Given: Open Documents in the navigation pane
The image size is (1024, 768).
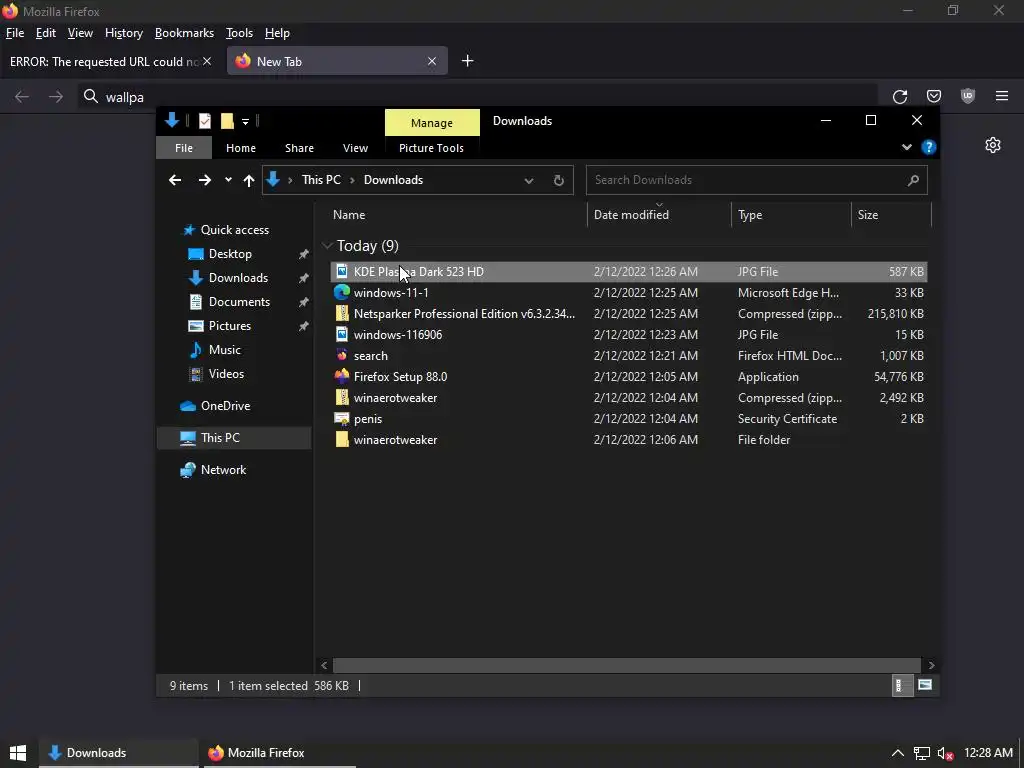Looking at the screenshot, I should click(229, 302).
